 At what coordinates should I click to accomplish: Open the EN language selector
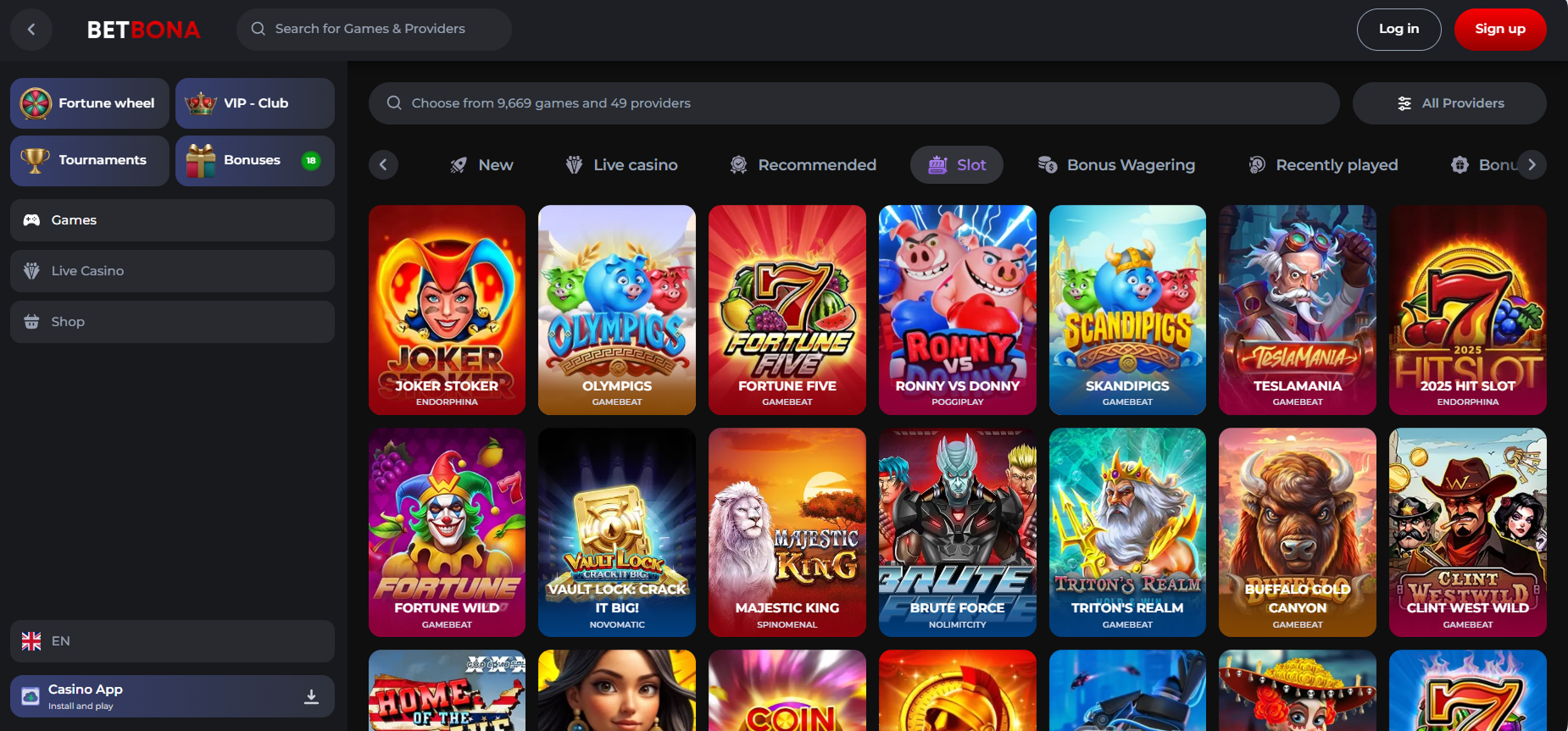point(172,641)
